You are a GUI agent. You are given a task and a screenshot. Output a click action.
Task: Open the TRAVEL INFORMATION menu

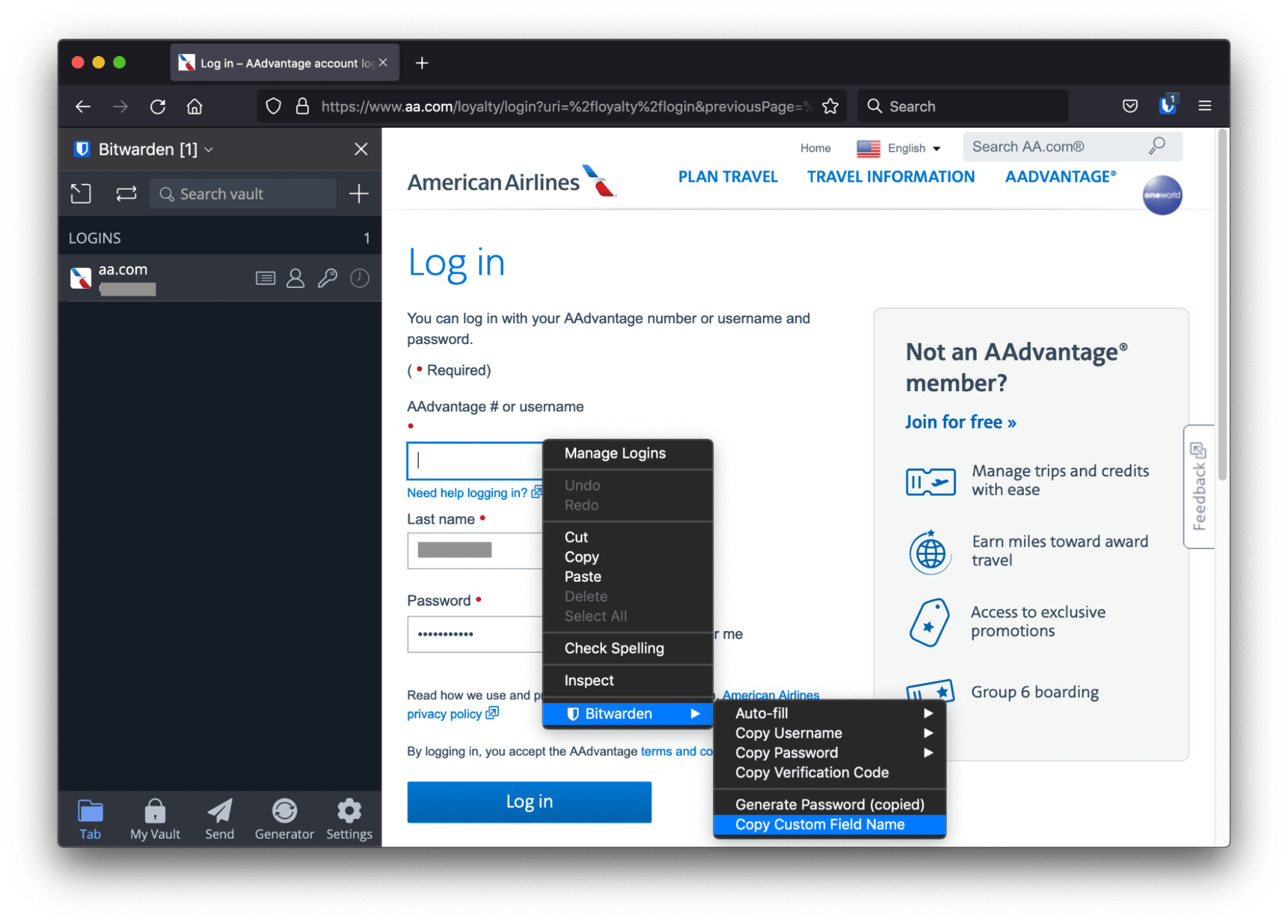890,177
